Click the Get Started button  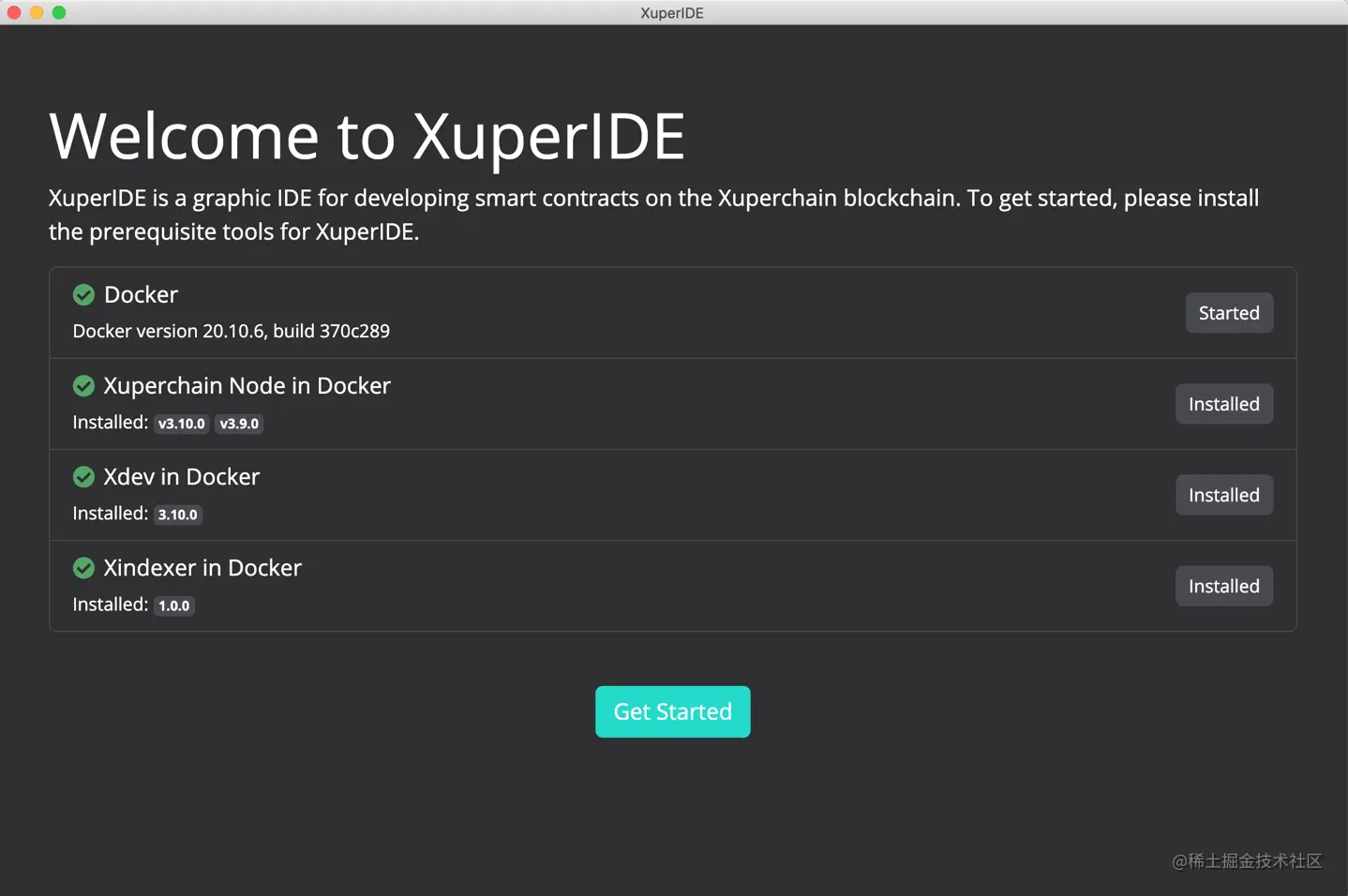click(x=672, y=711)
